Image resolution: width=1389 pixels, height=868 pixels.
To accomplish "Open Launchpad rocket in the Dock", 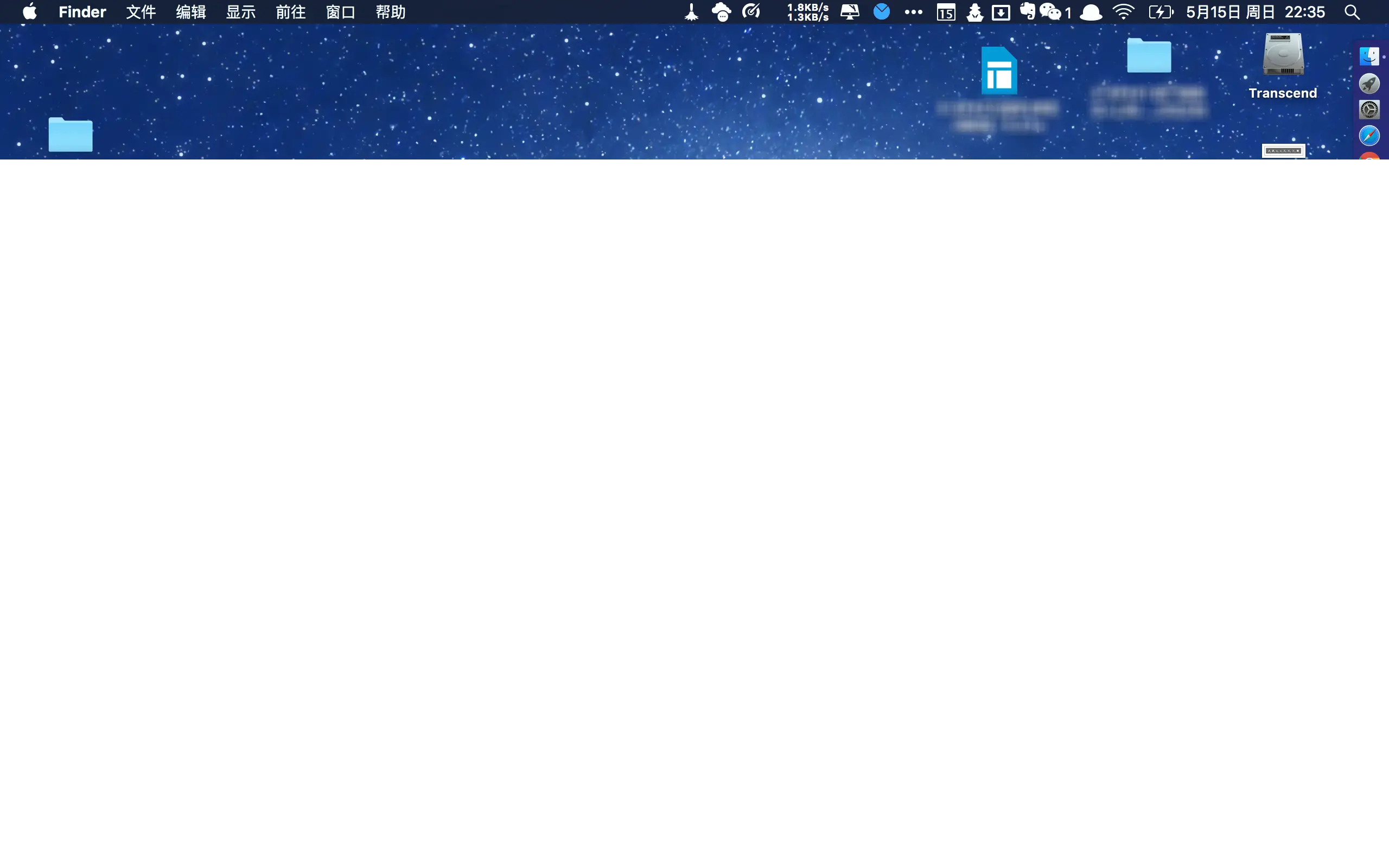I will tap(1369, 84).
